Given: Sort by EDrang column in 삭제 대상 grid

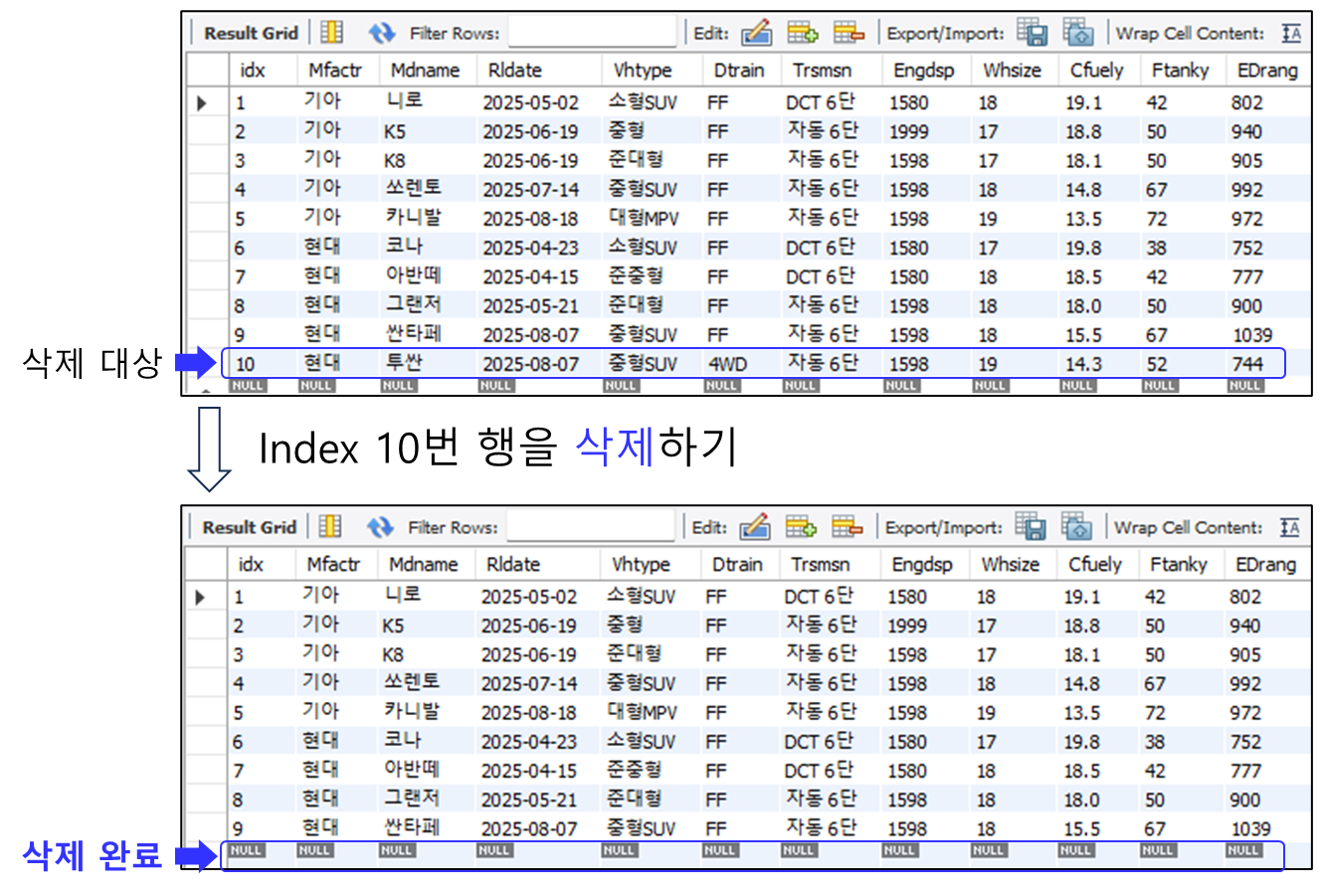Looking at the screenshot, I should [x=1268, y=71].
